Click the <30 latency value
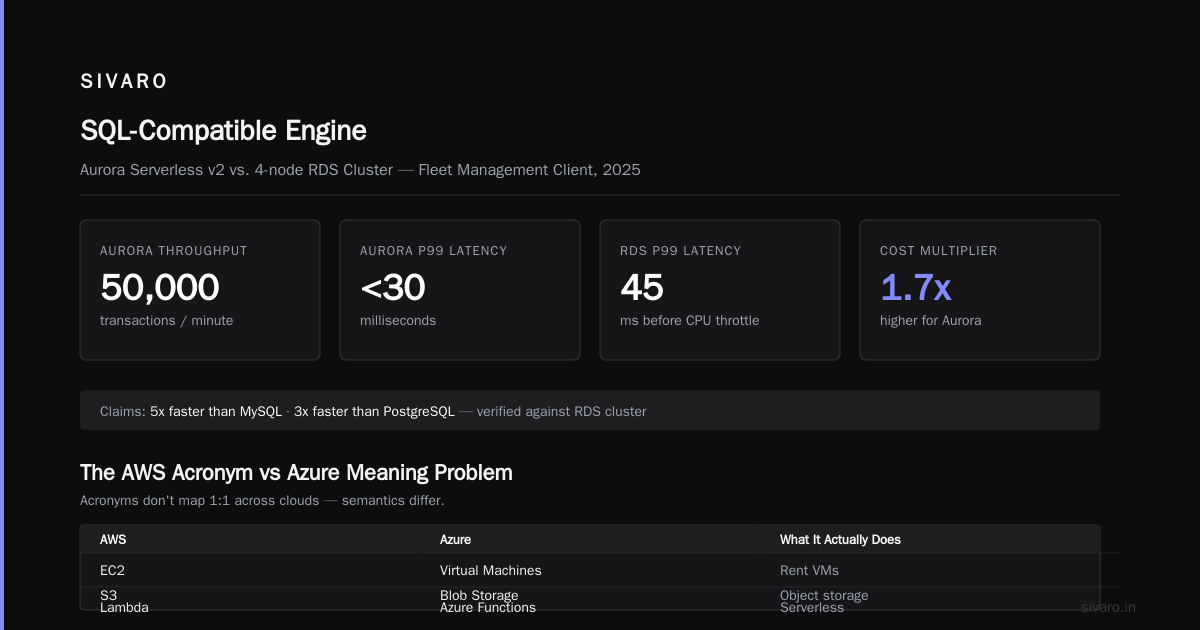Screen dimensions: 1200x630 (393, 288)
